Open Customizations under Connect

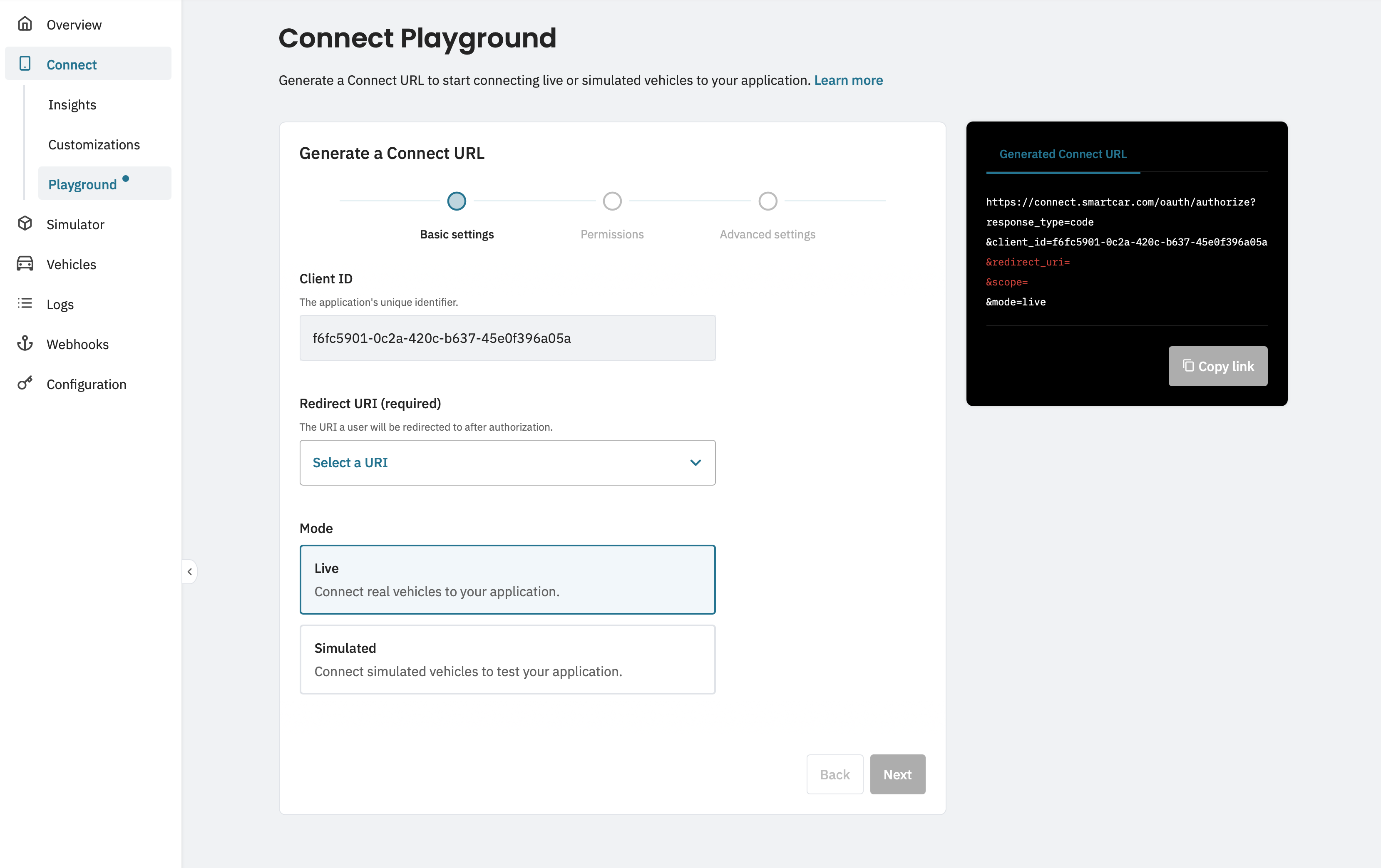tap(104, 144)
